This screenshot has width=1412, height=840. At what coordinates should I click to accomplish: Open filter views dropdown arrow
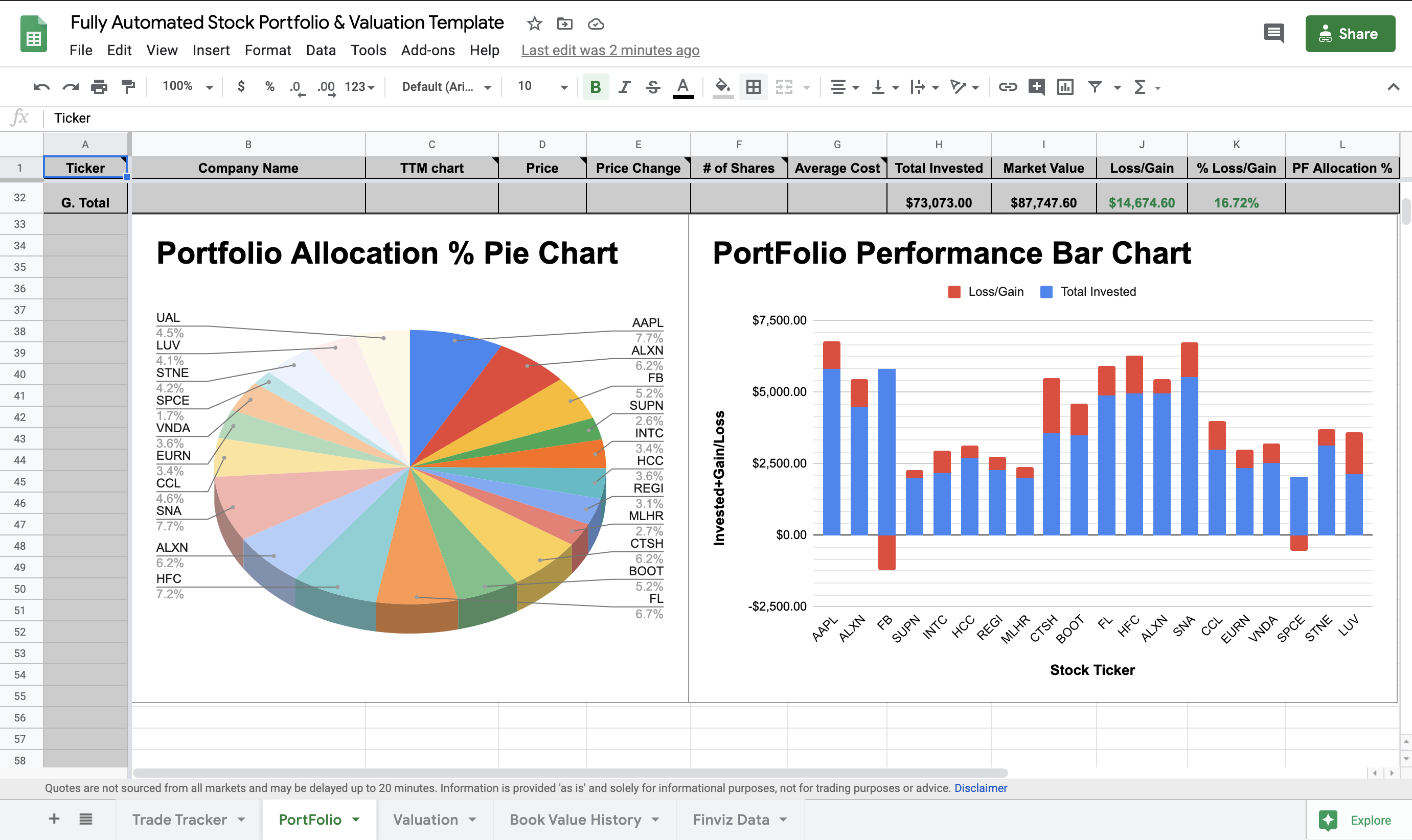[1117, 87]
